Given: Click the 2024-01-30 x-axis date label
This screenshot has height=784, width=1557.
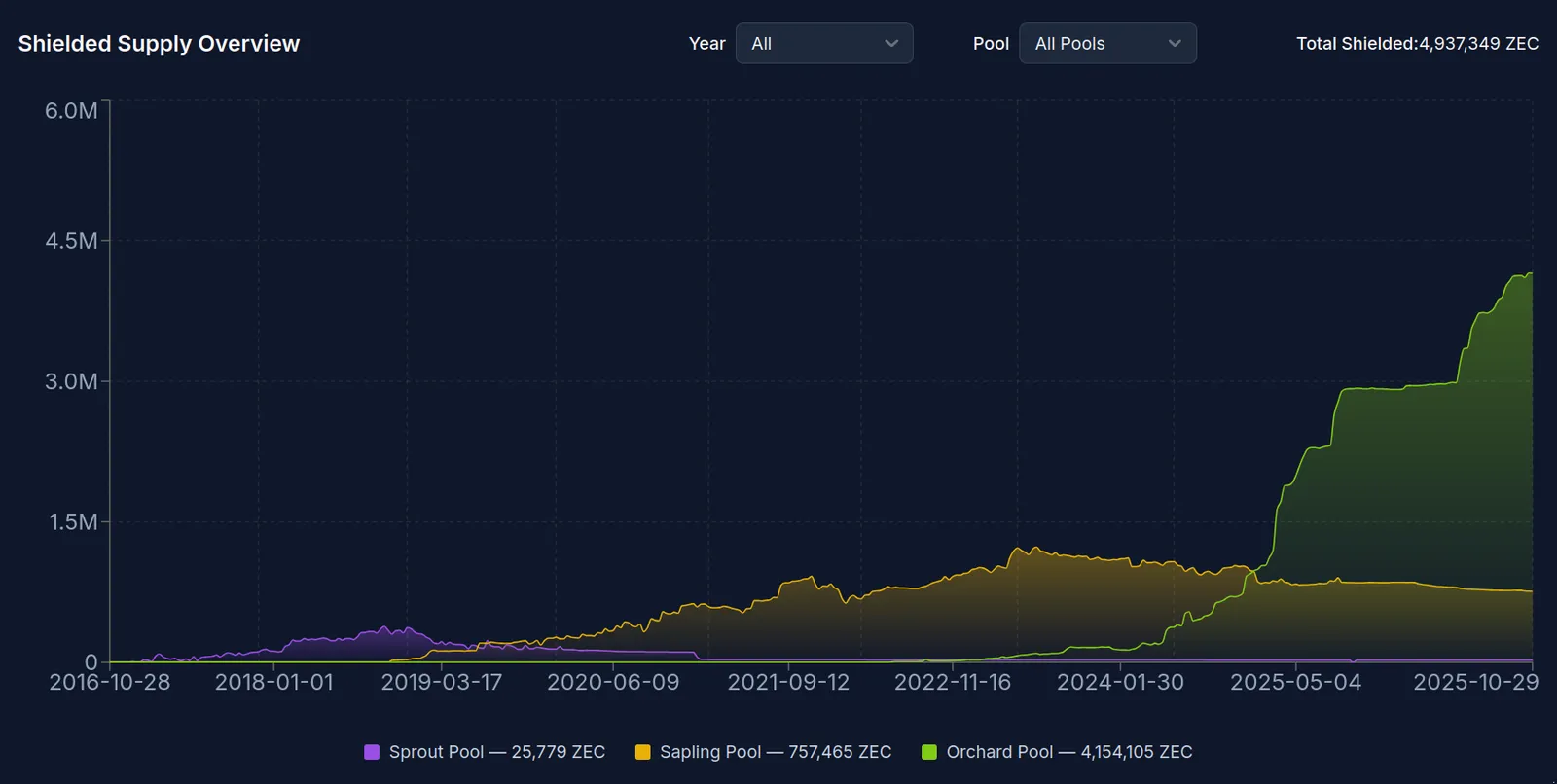Looking at the screenshot, I should pos(1121,682).
